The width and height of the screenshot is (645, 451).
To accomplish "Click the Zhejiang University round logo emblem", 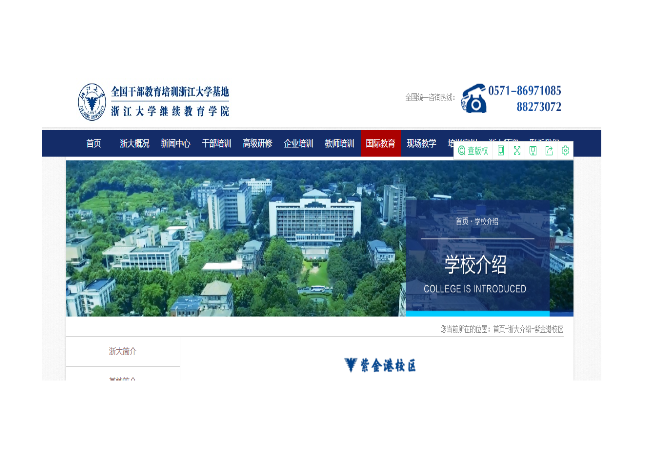I will (x=92, y=101).
